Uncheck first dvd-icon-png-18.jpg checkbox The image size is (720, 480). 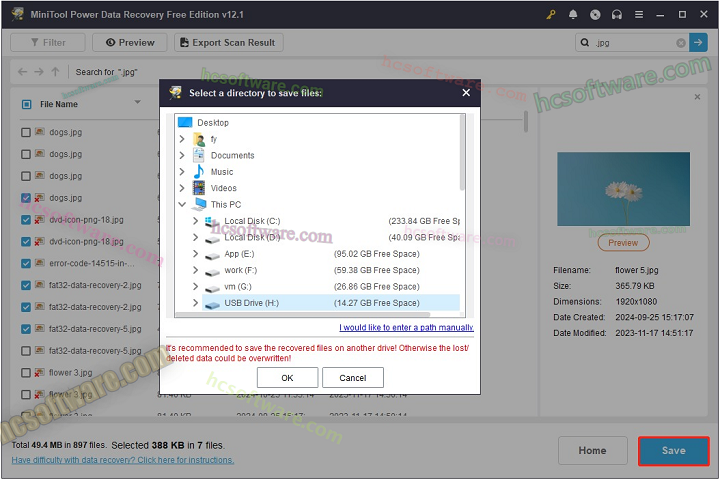point(26,220)
